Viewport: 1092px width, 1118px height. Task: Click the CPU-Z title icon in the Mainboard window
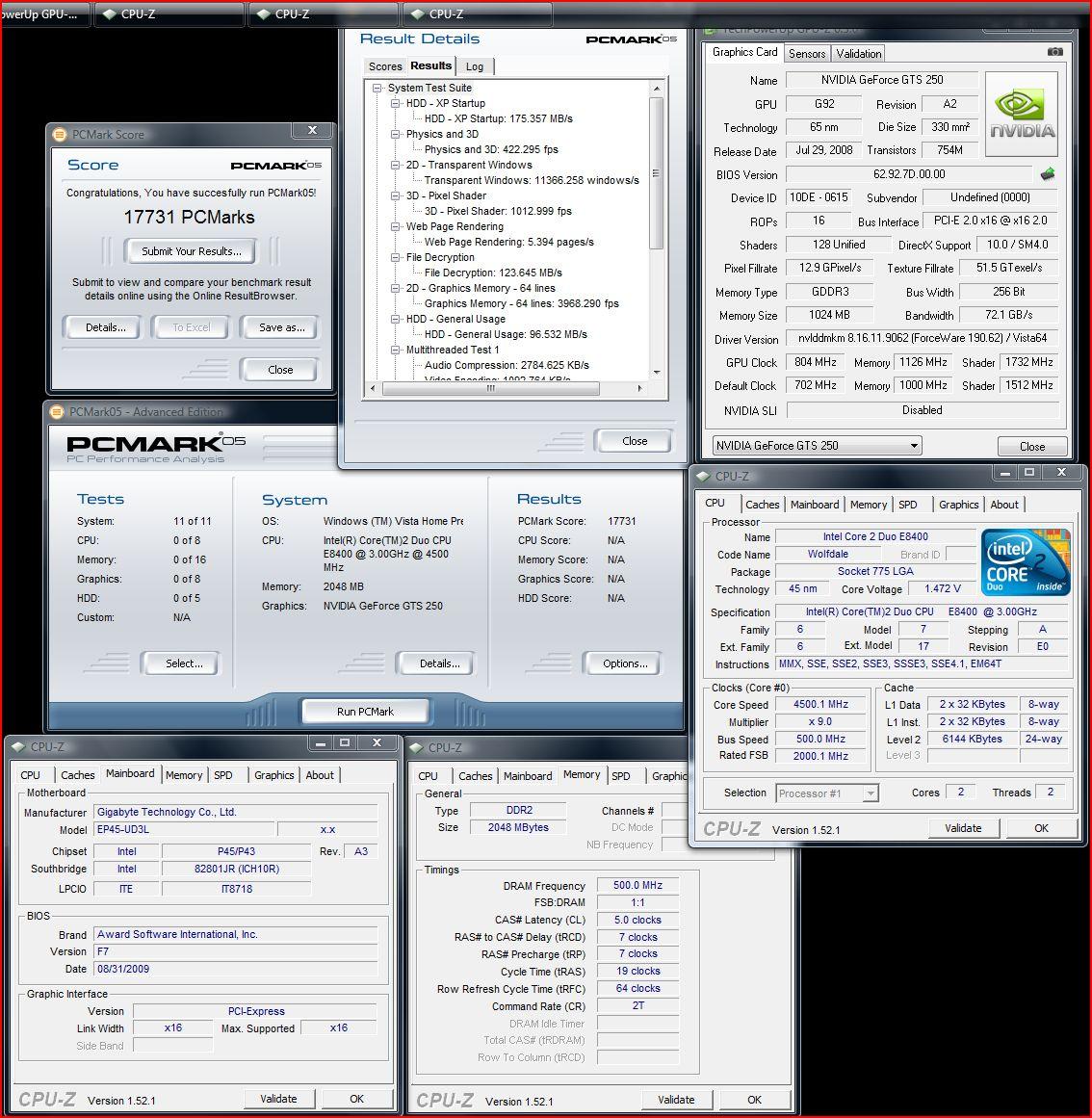18,746
